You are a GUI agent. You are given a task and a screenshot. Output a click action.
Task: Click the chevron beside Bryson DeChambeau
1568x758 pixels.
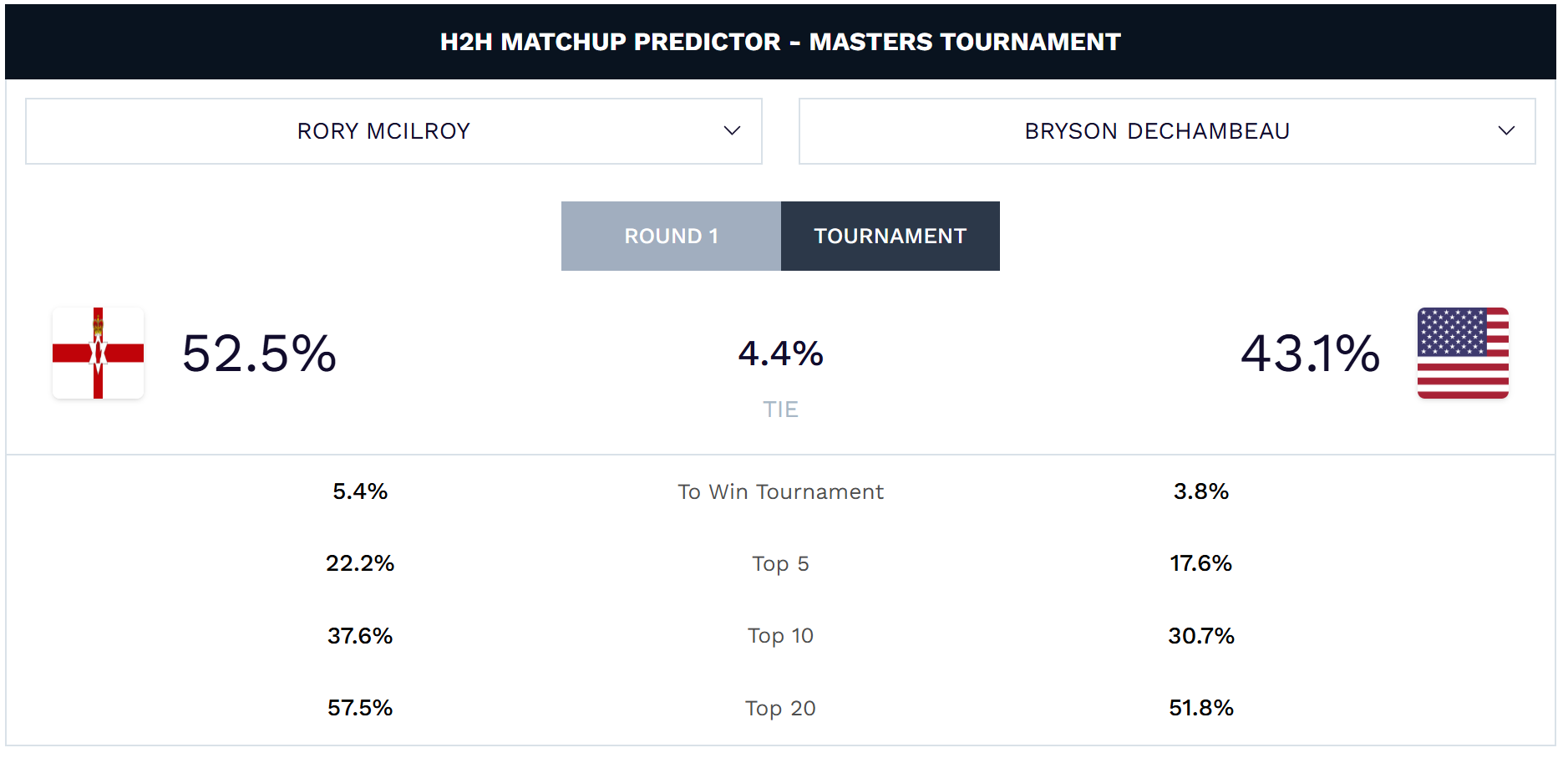pos(1505,130)
